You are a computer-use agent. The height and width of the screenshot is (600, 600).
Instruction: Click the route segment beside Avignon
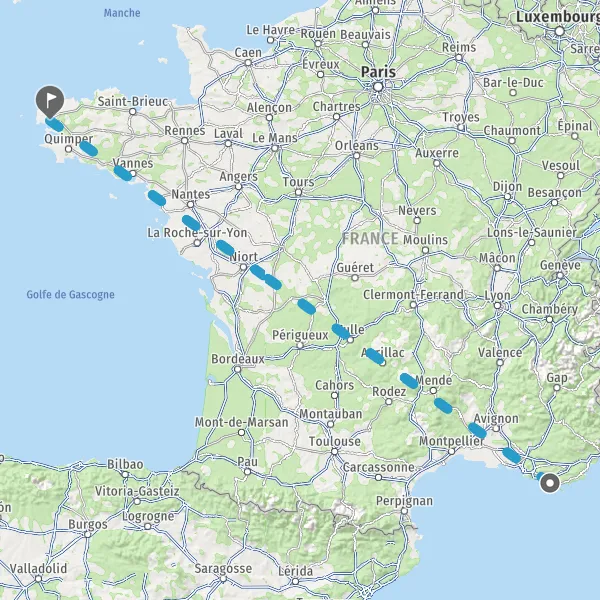click(x=478, y=430)
